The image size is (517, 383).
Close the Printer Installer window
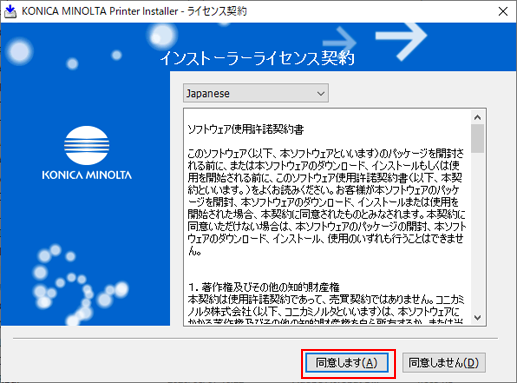(x=503, y=11)
